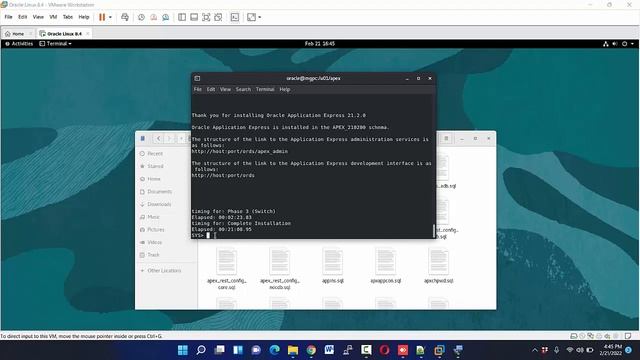Viewport: 640px width, 360px height.
Task: Open the VMware console view icon
Action: tap(235, 17)
